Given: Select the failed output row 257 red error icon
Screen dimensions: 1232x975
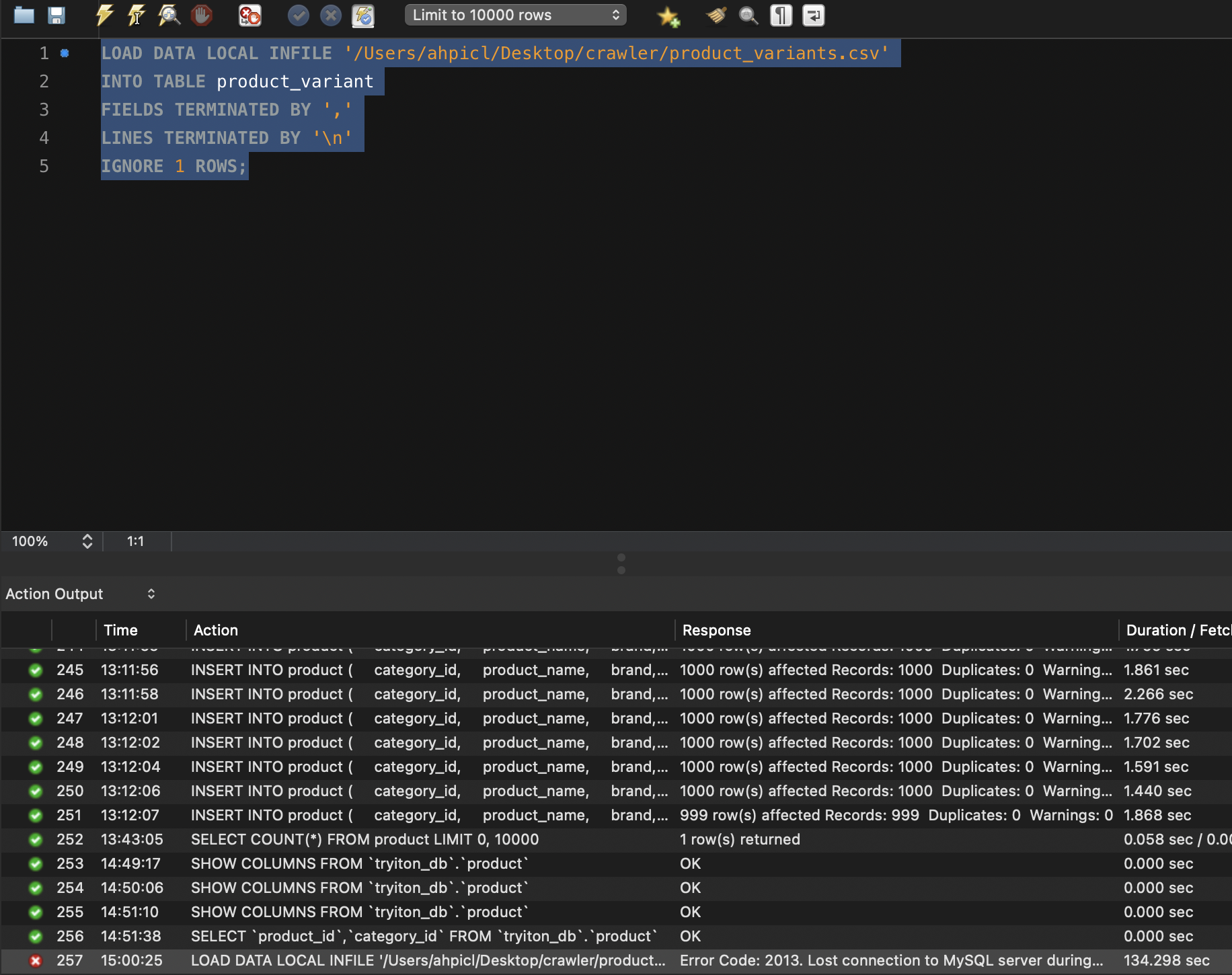Looking at the screenshot, I should coord(36,961).
